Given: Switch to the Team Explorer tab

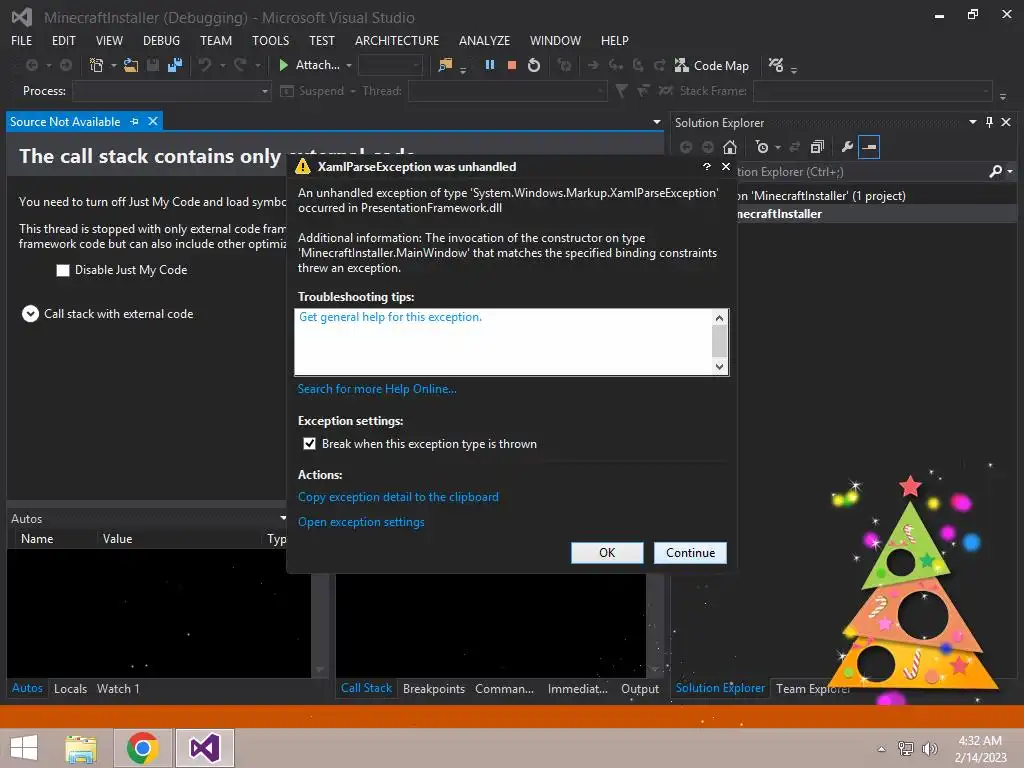Looking at the screenshot, I should 812,688.
